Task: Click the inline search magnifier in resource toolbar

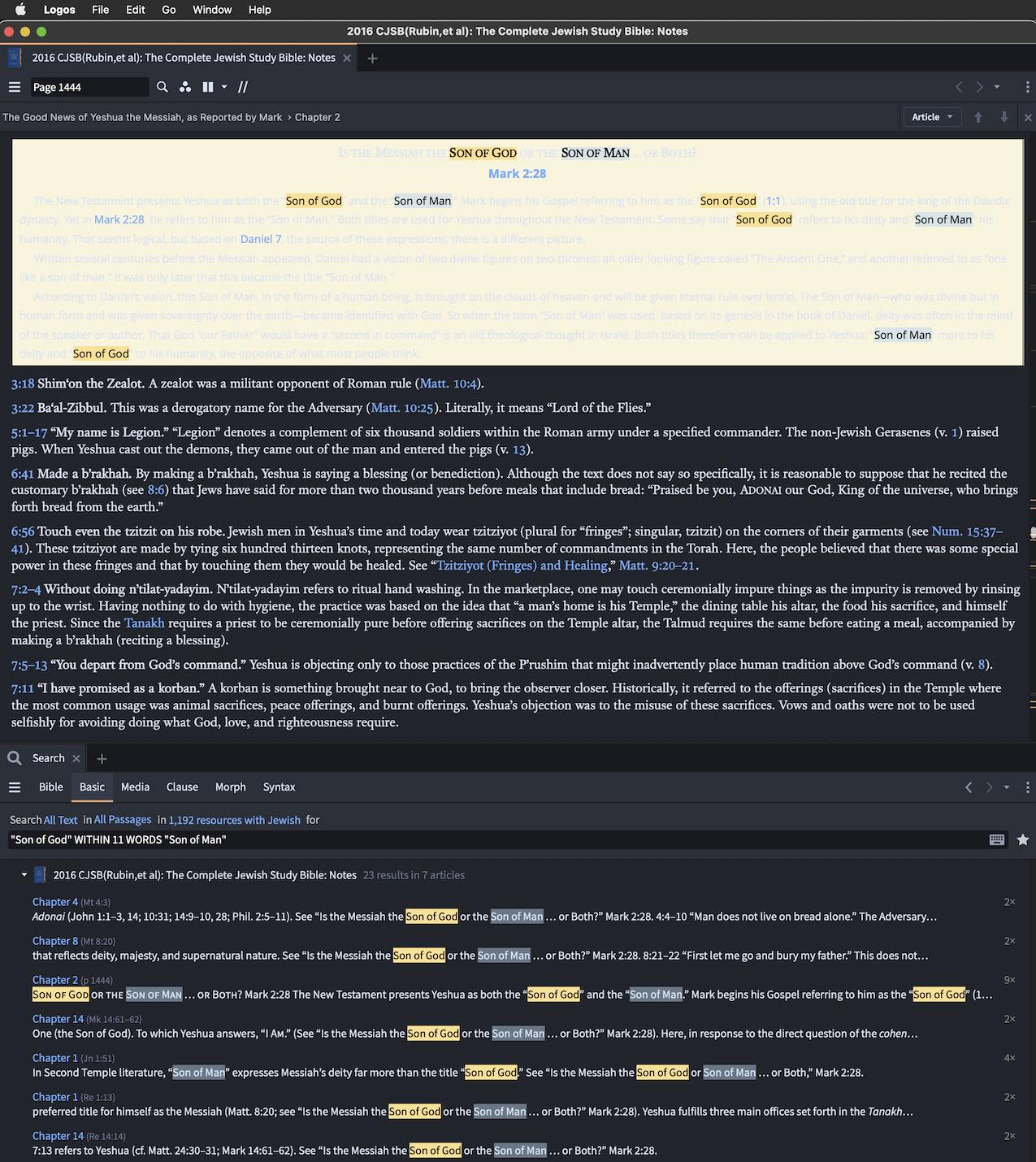Action: point(163,87)
